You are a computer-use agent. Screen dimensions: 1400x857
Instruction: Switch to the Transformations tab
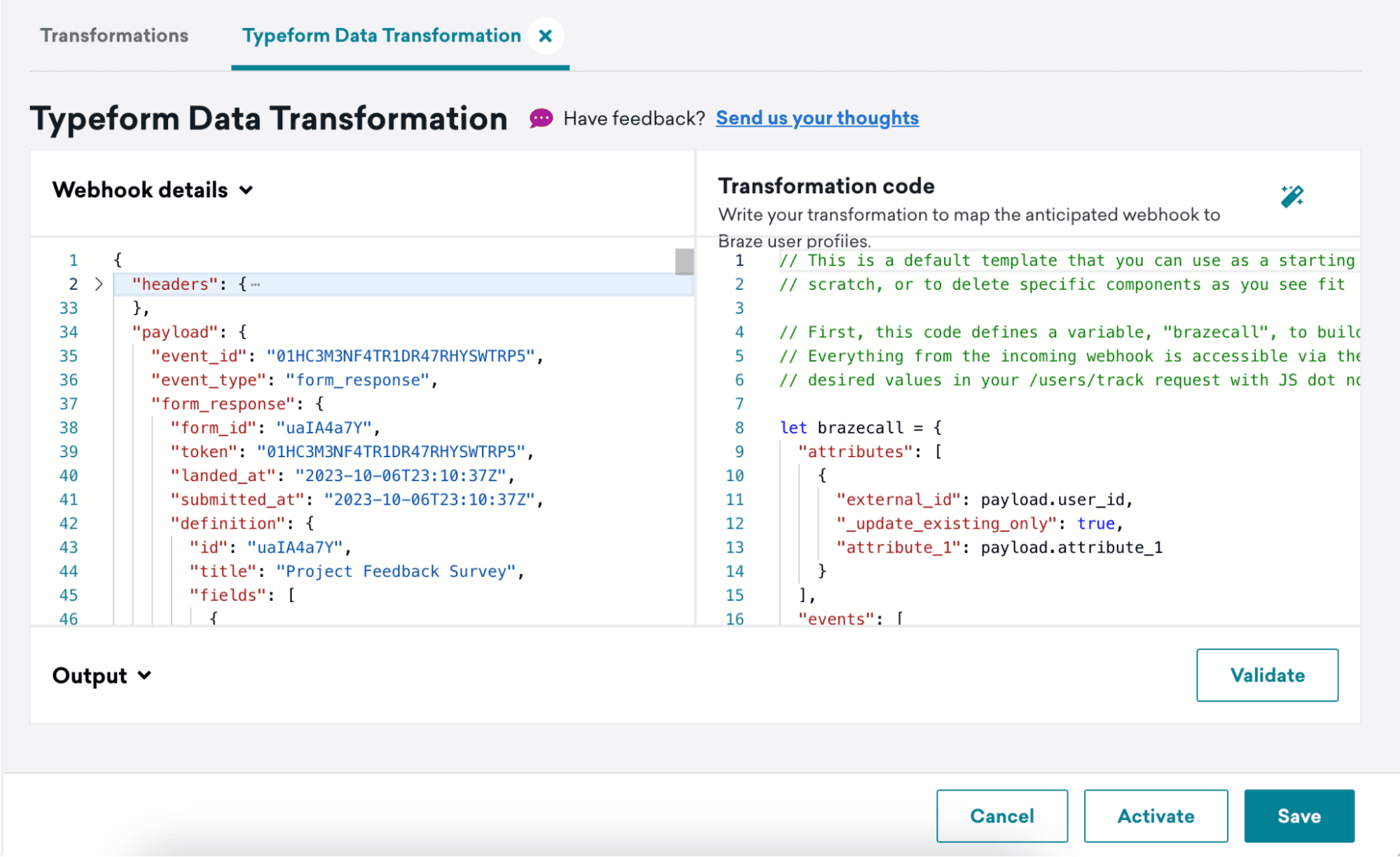(114, 36)
